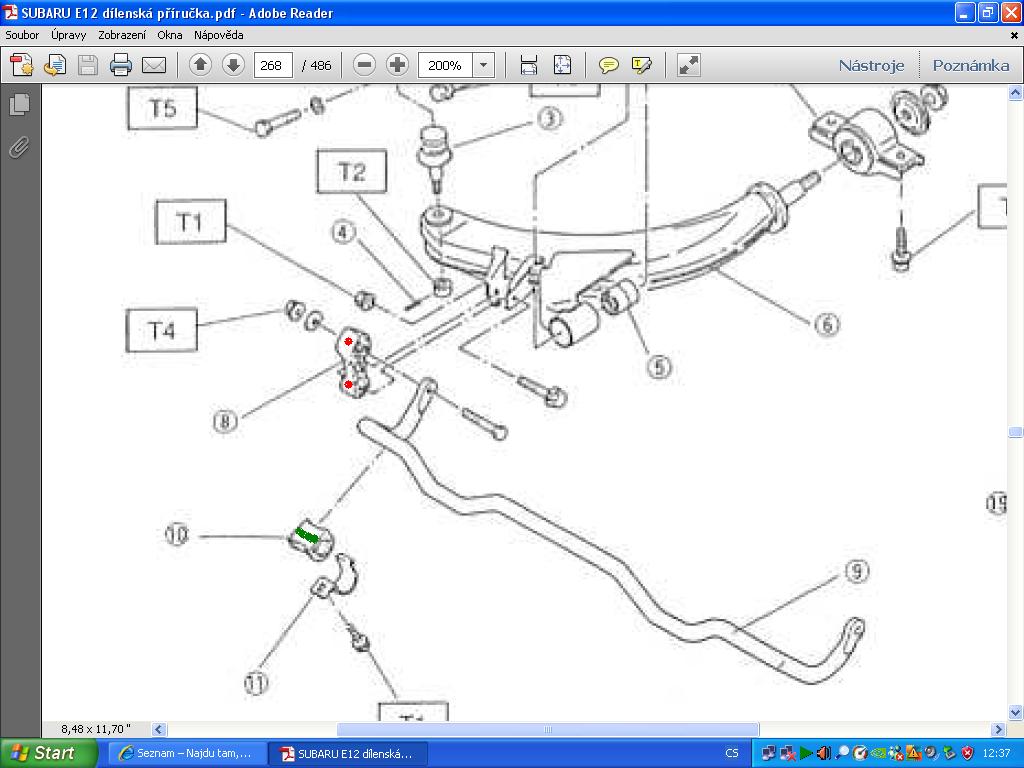The height and width of the screenshot is (768, 1024).
Task: Click the CS language indicator
Action: click(731, 753)
